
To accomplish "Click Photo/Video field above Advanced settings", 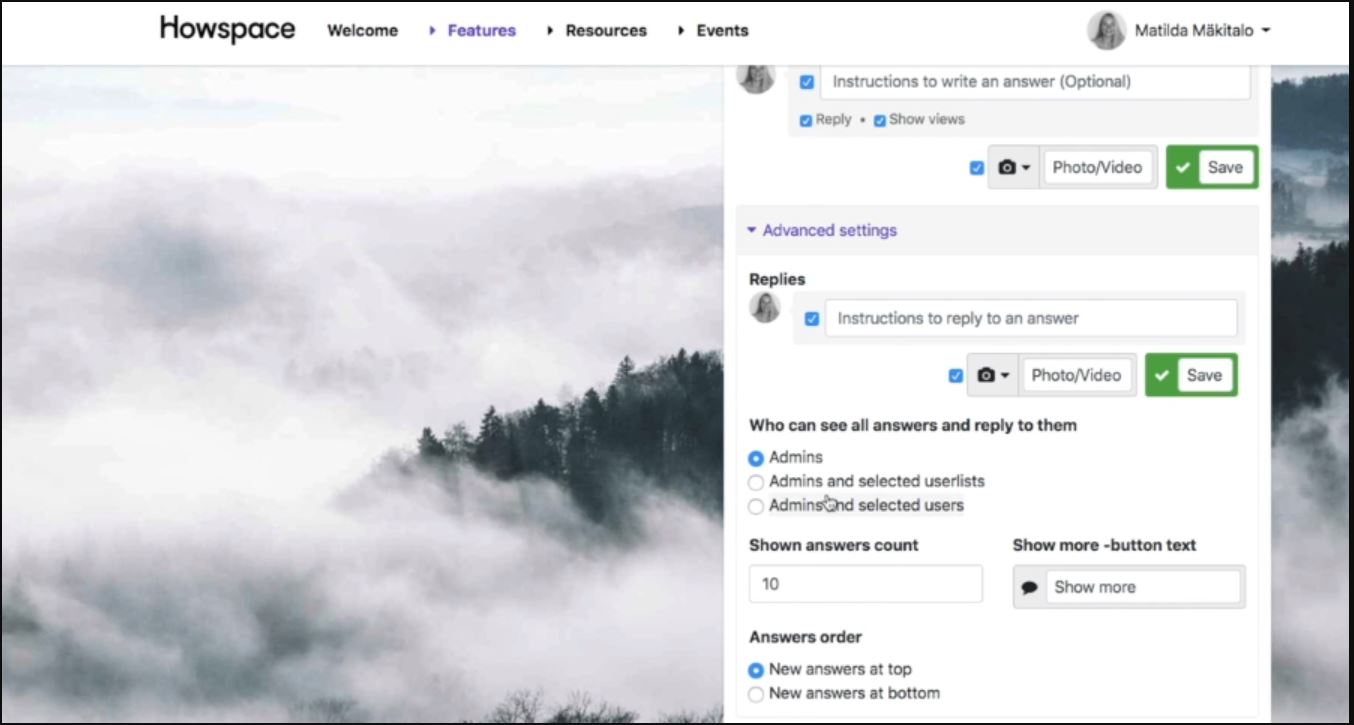I will 1097,168.
